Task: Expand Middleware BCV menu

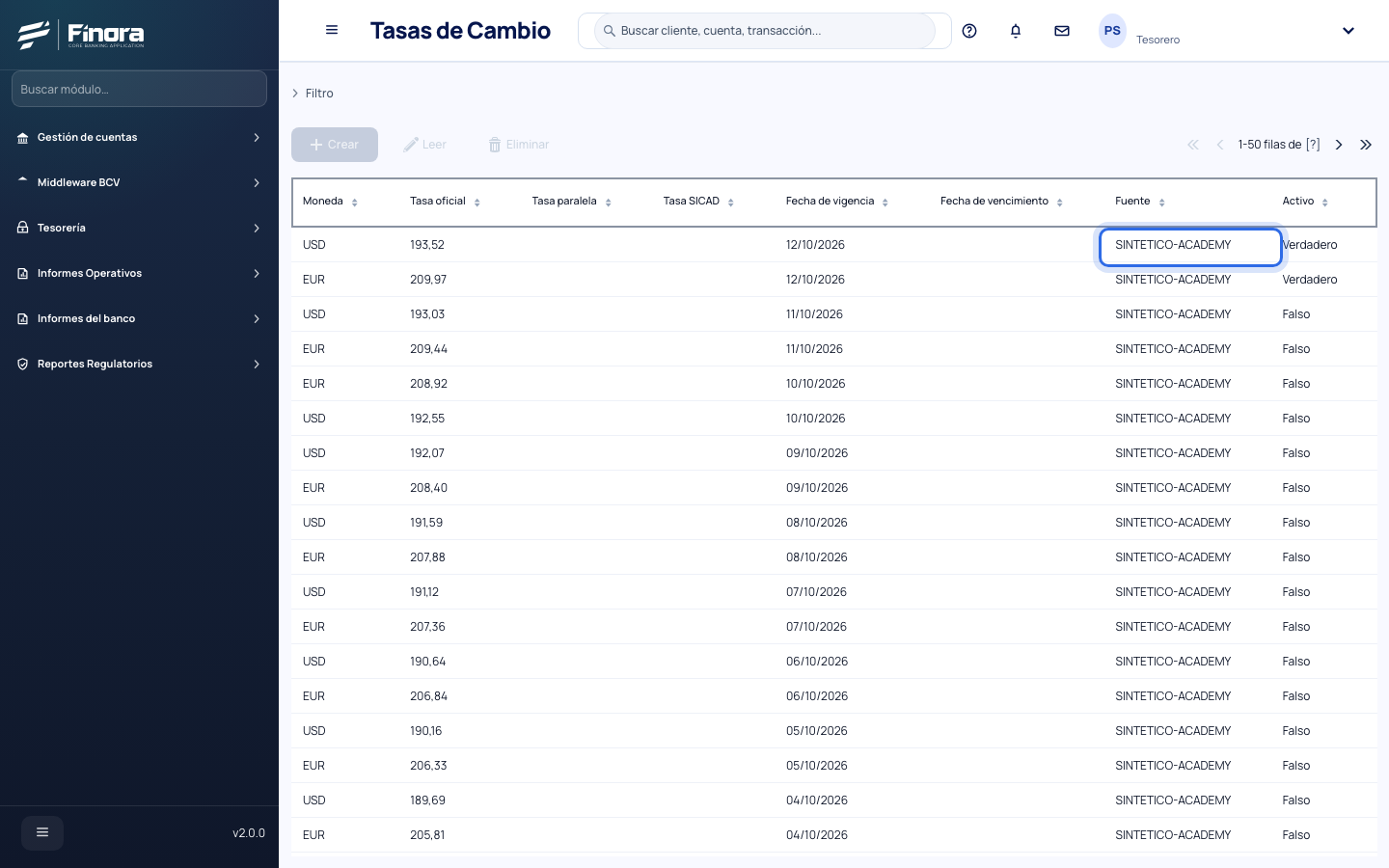Action: (139, 183)
